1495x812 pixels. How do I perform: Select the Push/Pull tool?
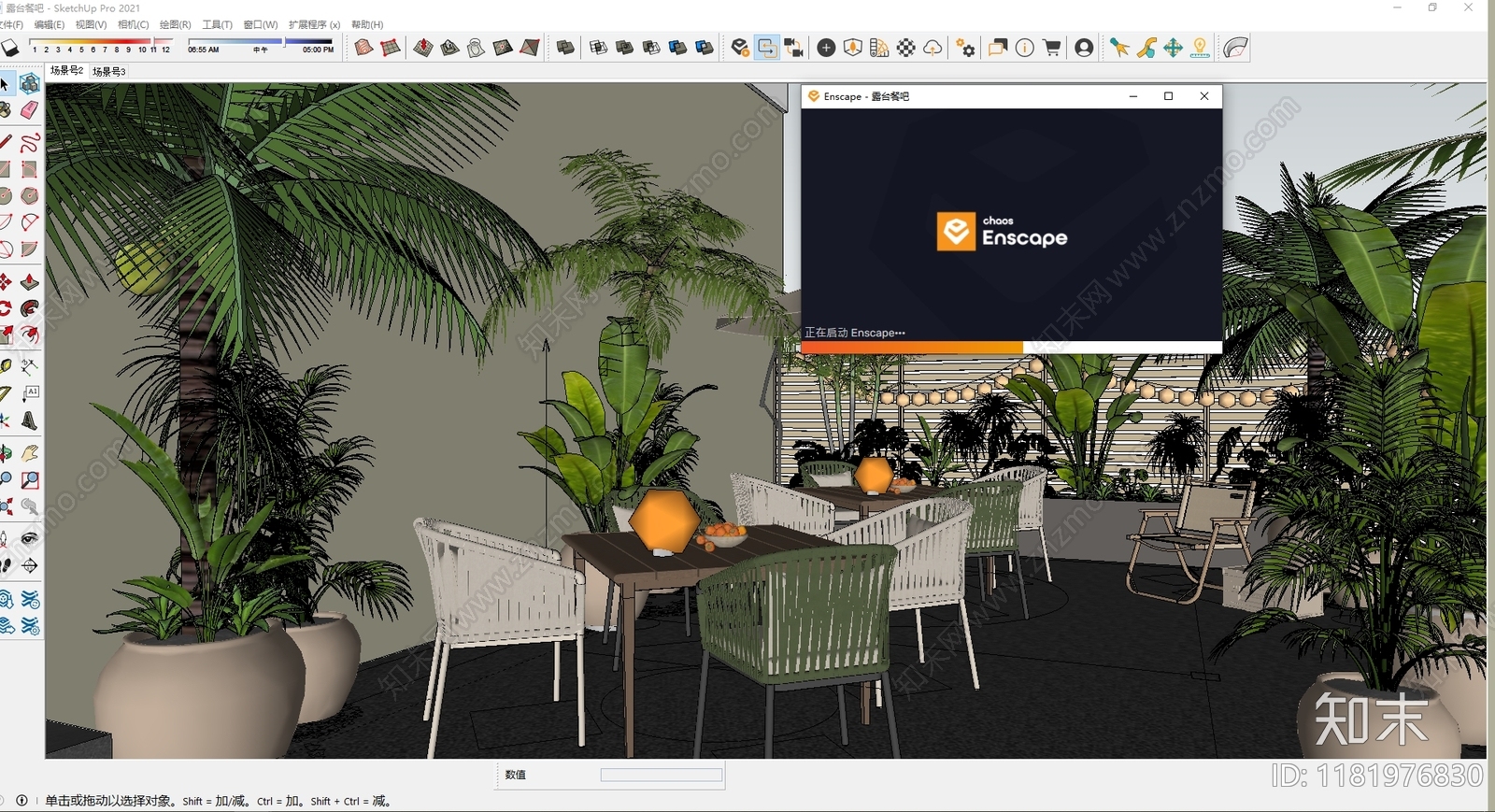30,282
